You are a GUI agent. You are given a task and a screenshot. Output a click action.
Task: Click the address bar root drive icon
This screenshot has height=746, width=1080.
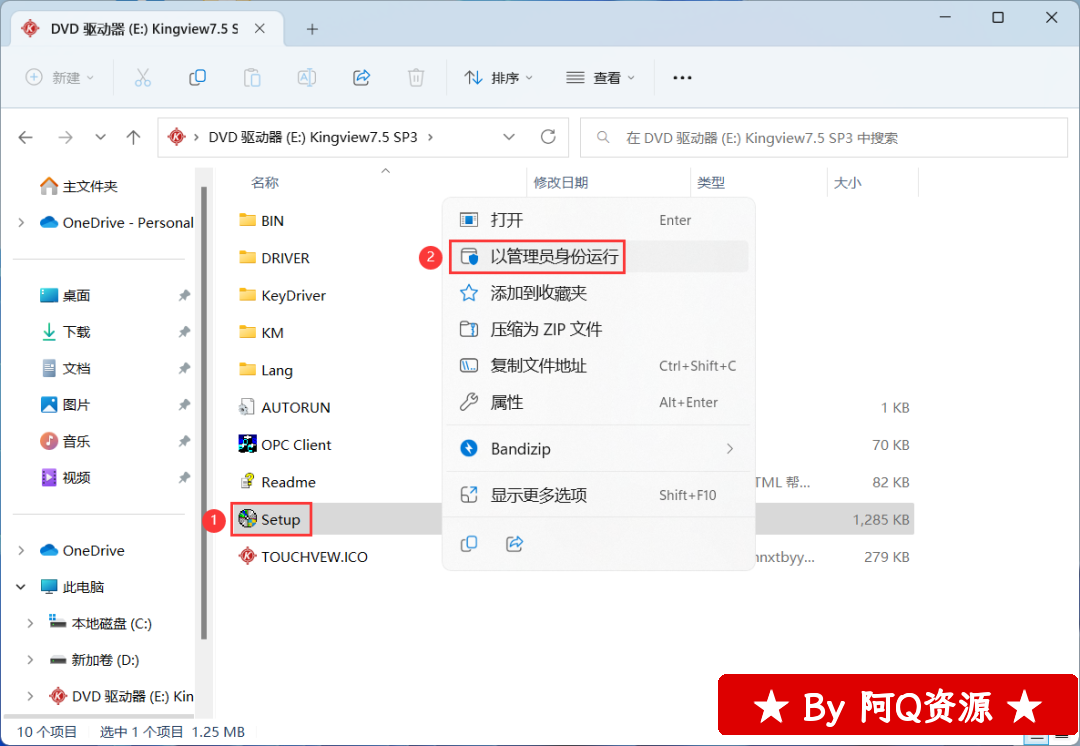176,137
